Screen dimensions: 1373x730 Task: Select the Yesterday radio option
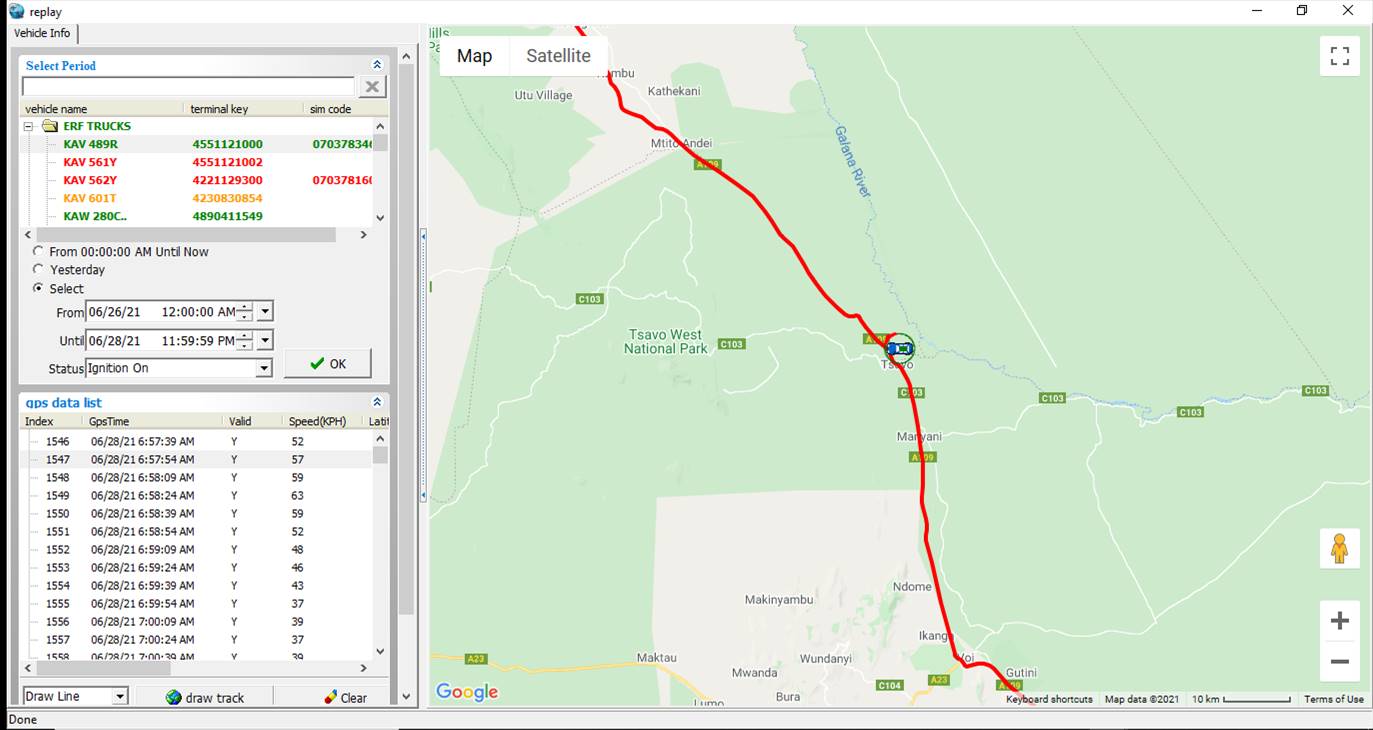click(x=38, y=269)
